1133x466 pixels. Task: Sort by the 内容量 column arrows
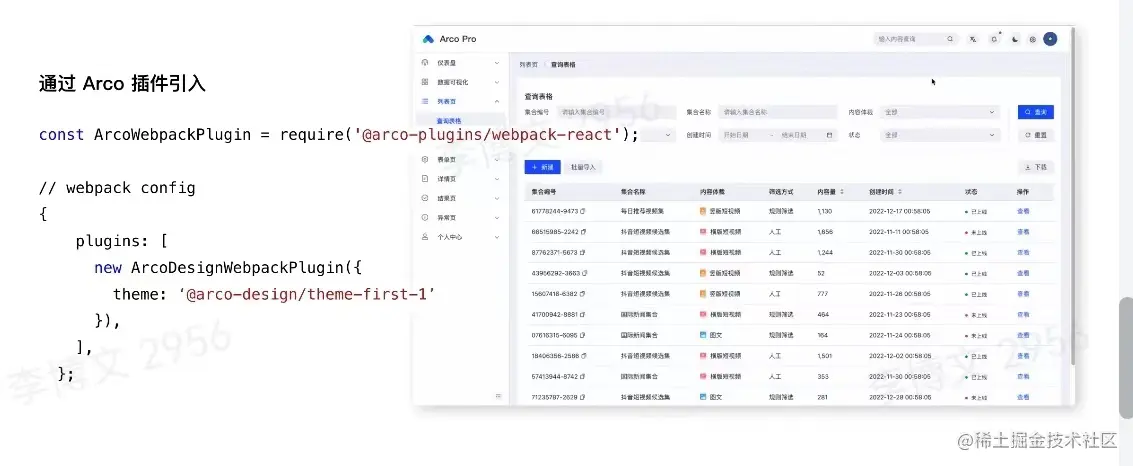click(842, 192)
